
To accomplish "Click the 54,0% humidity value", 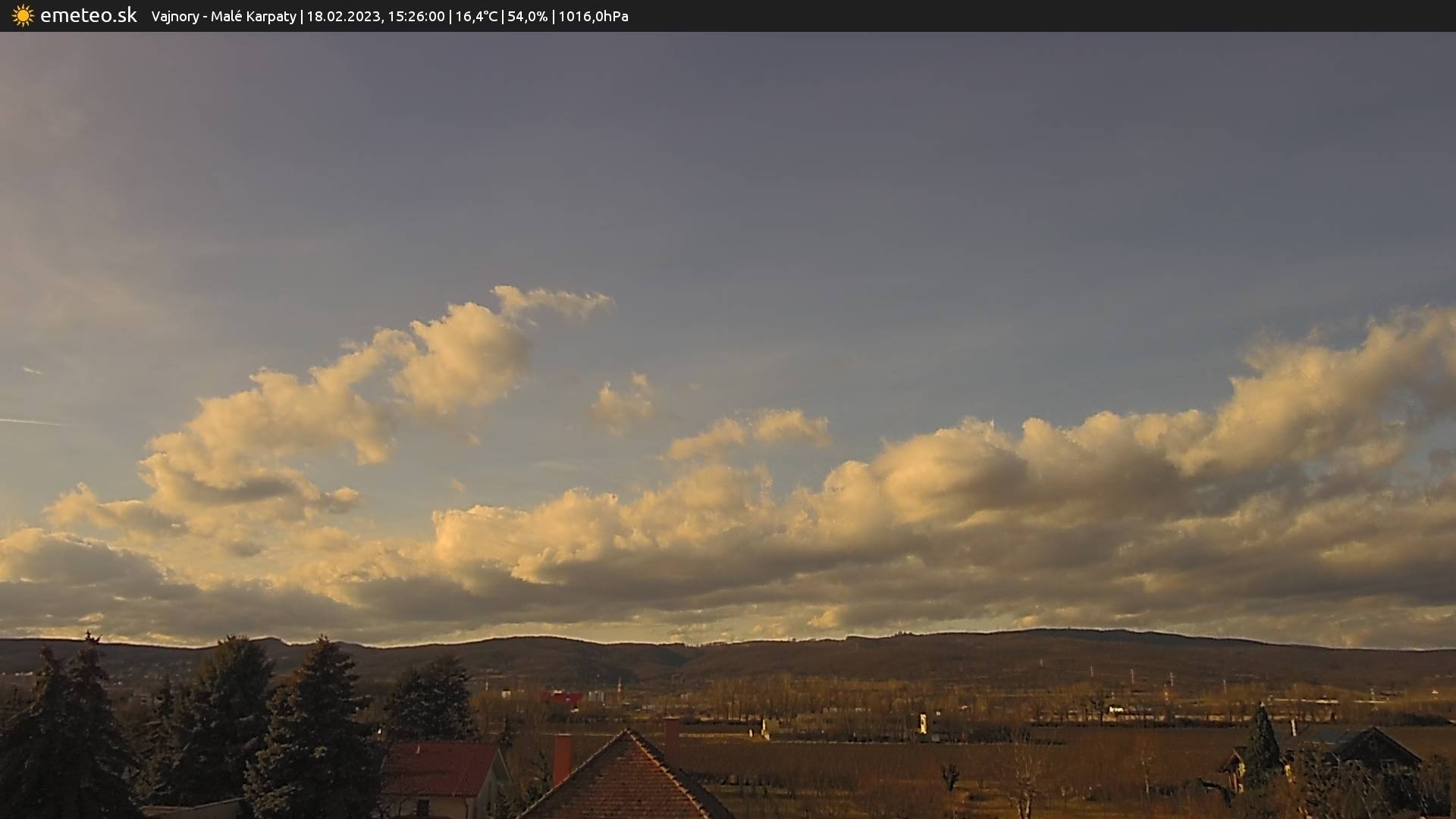I will [527, 17].
